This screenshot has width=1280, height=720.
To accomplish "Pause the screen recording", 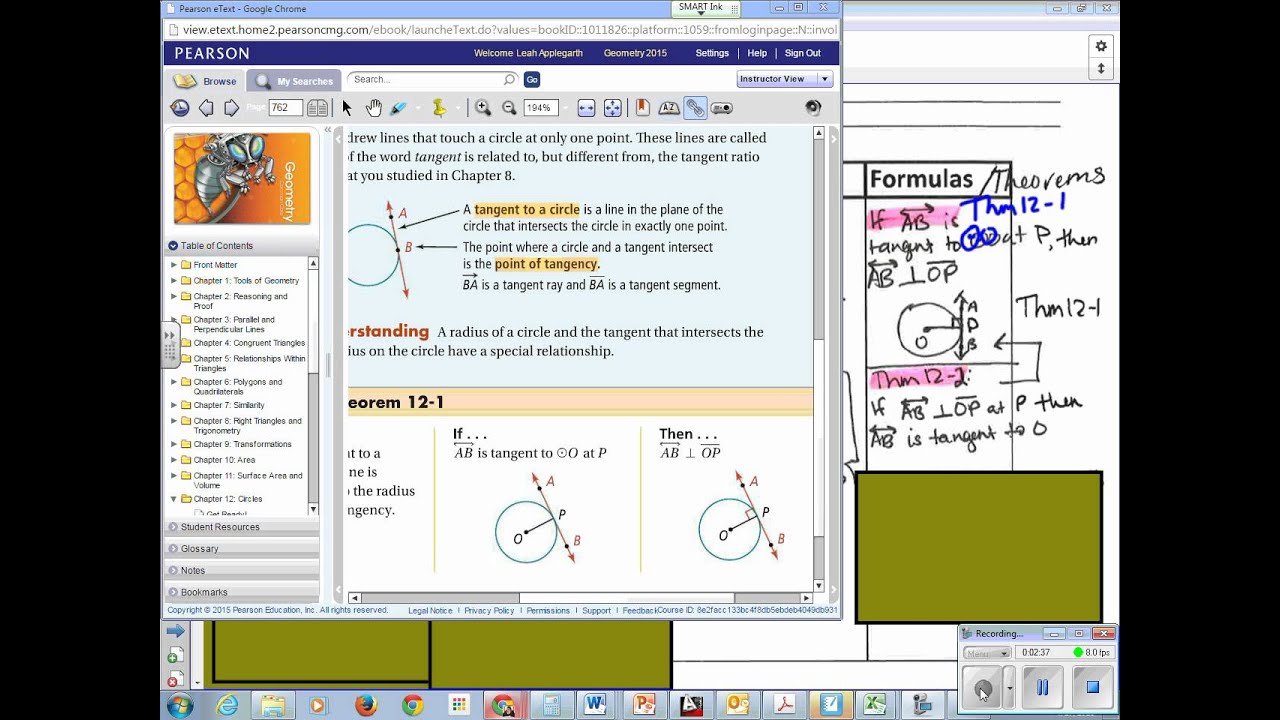I will (1042, 687).
